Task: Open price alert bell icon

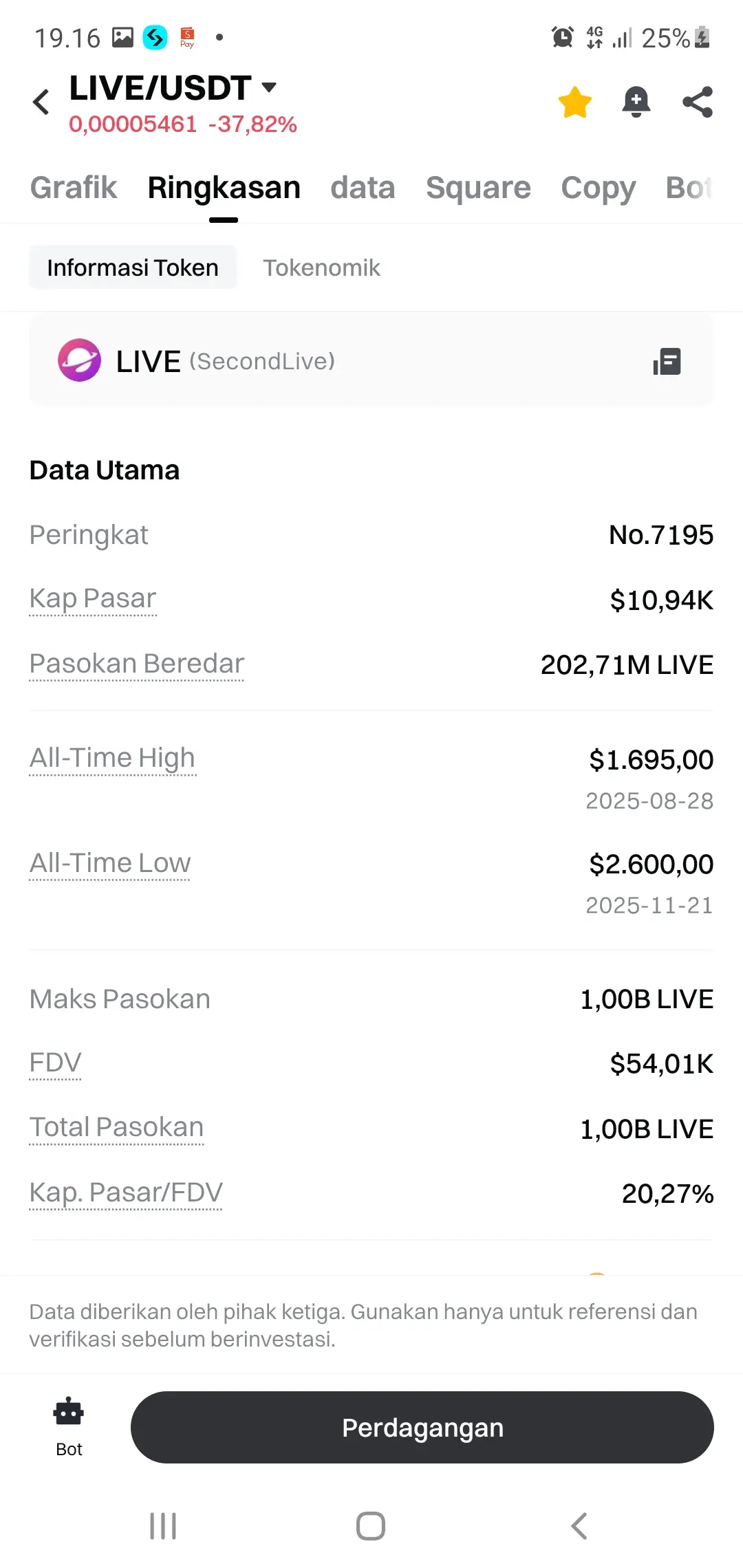Action: coord(636,102)
